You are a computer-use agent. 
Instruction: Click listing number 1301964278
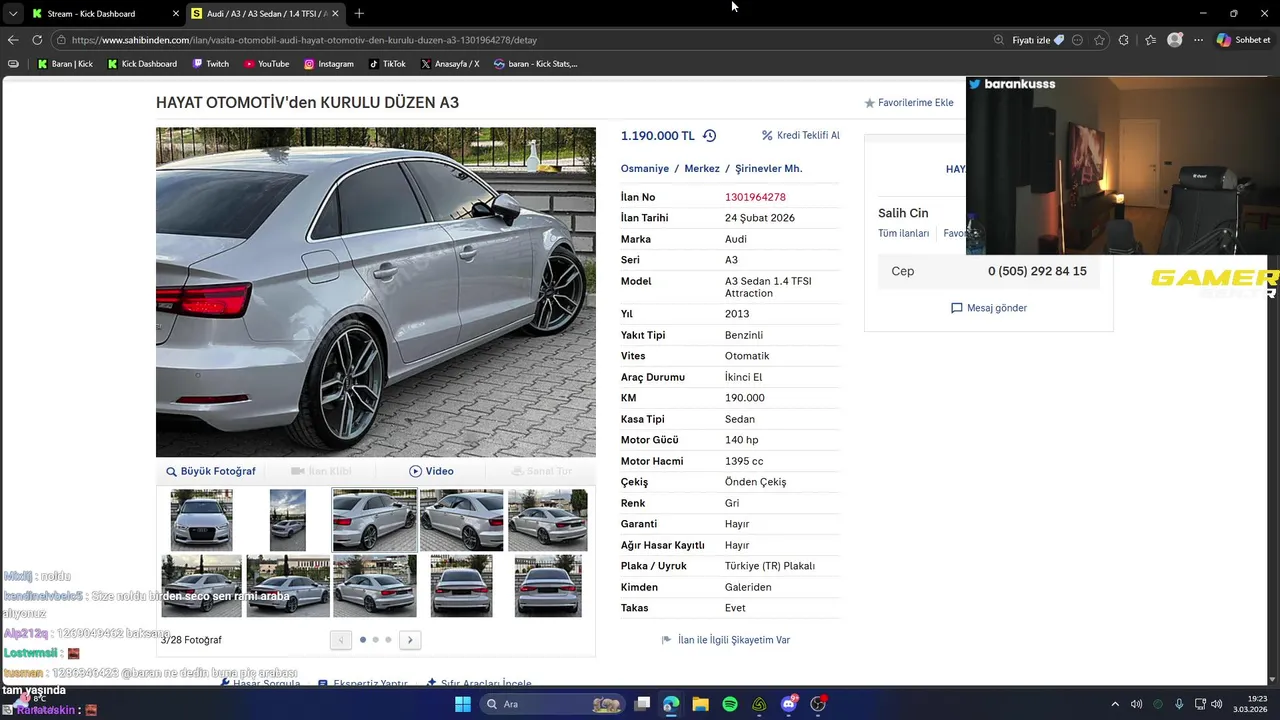coord(755,197)
